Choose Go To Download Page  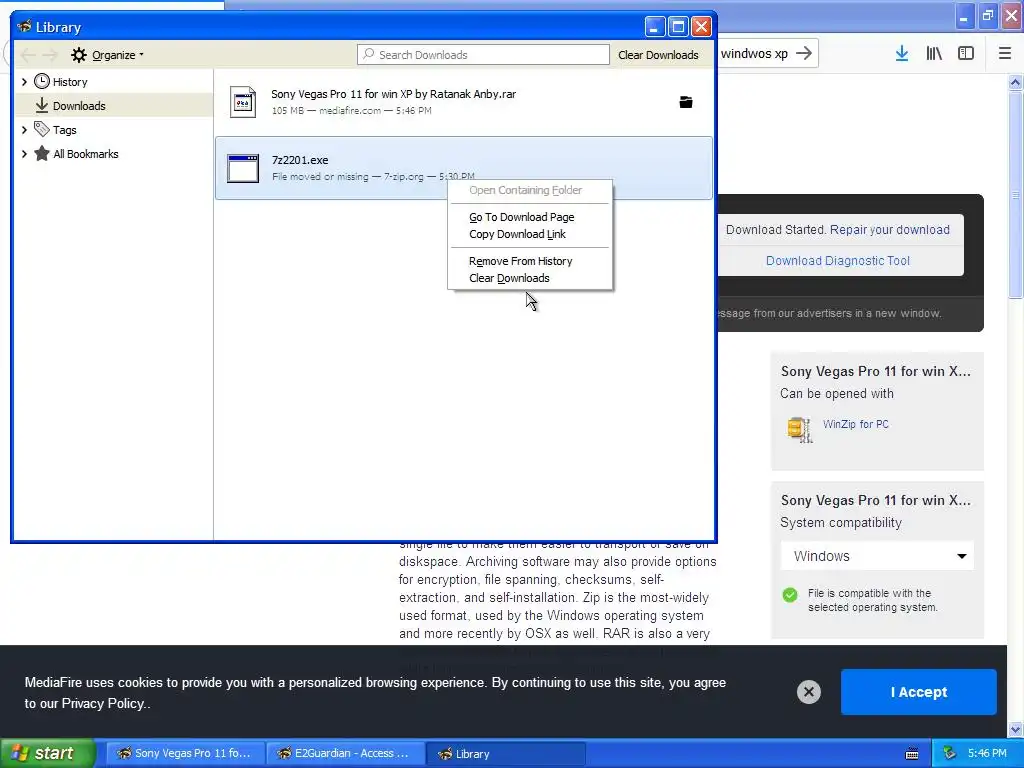521,217
